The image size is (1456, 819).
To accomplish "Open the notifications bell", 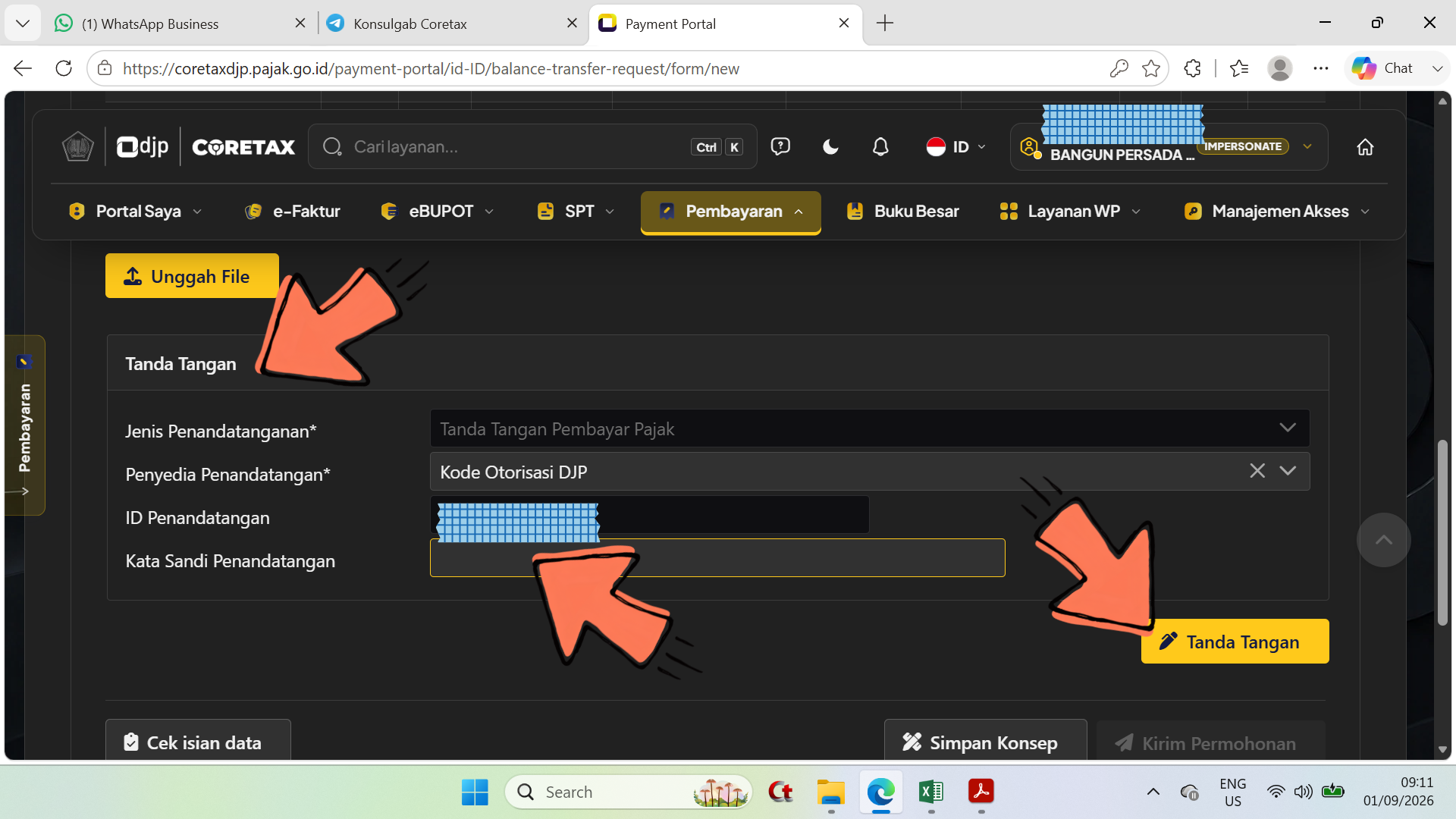I will pos(880,147).
